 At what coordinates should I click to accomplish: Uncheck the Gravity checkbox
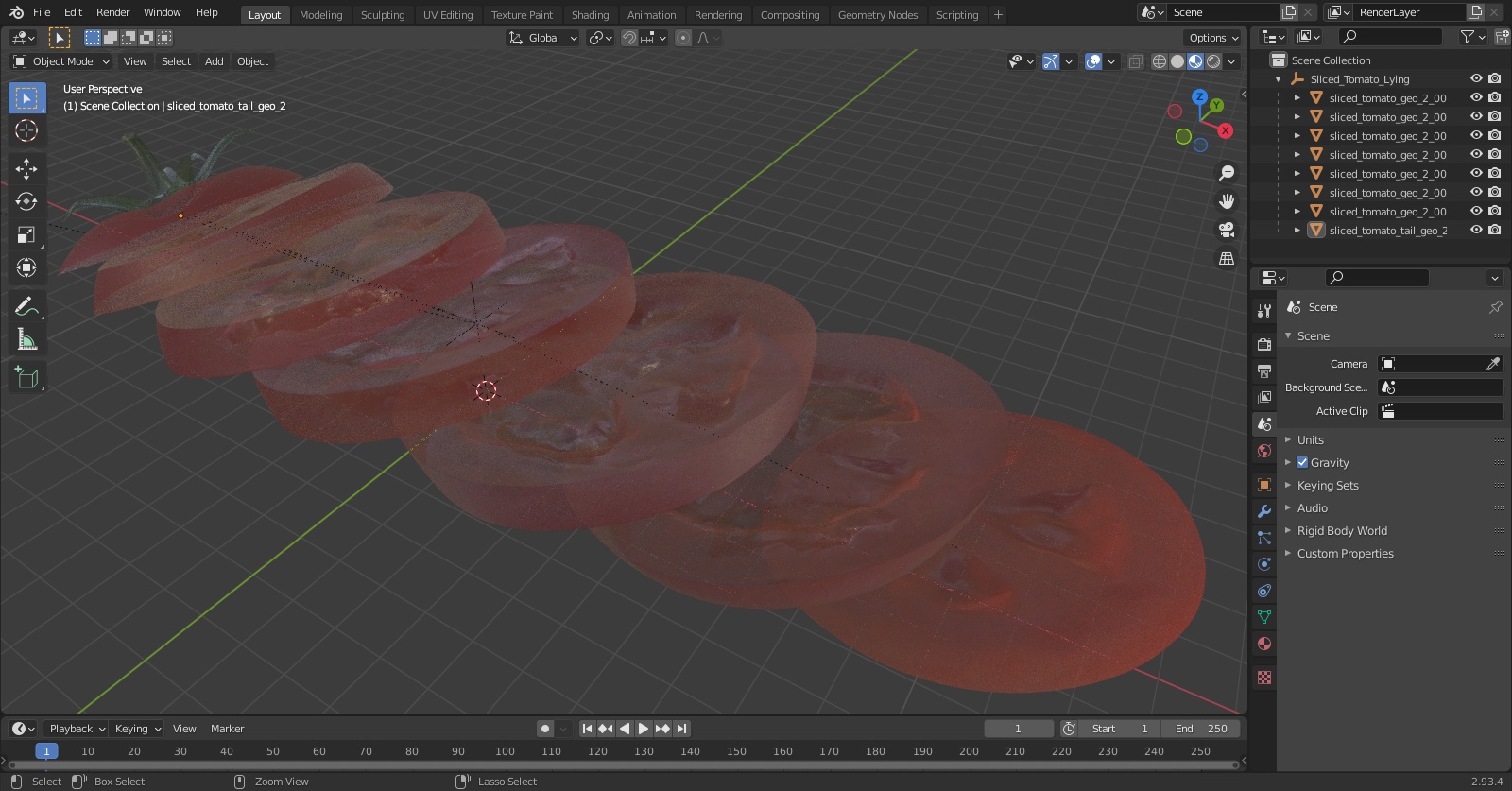point(1302,462)
